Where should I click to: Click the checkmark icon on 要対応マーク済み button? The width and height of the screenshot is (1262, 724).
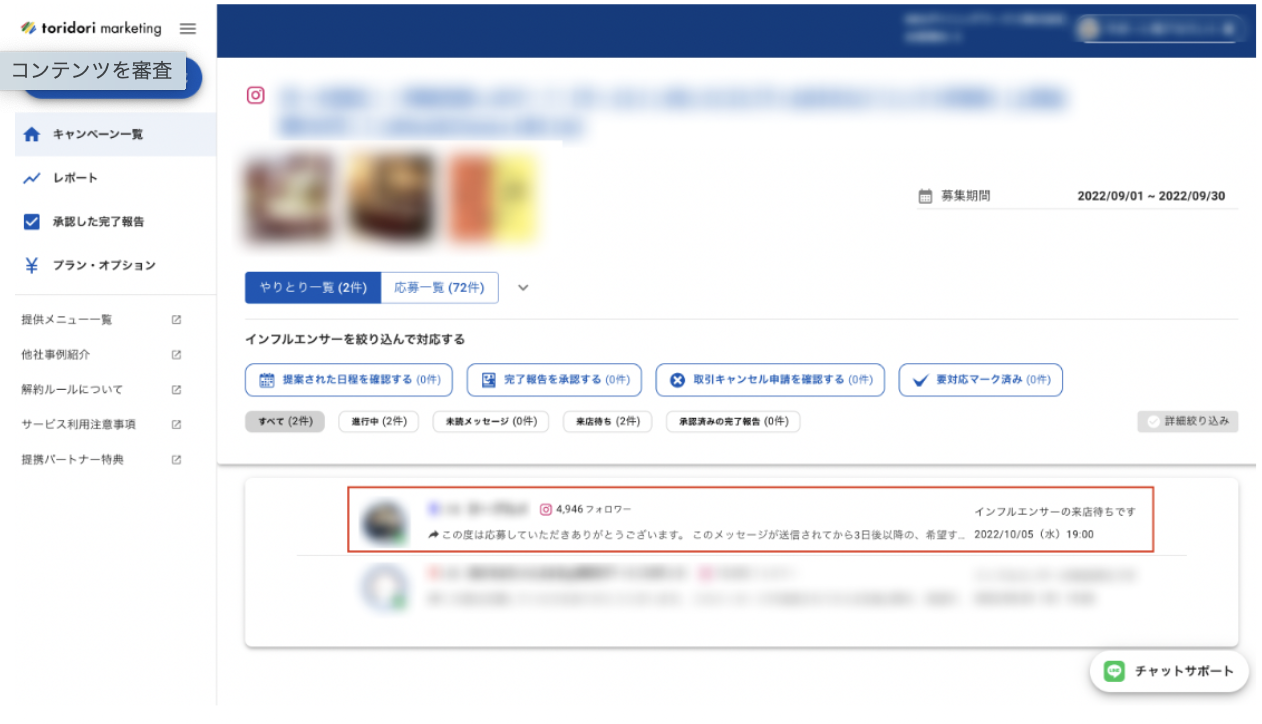pyautogui.click(x=921, y=380)
